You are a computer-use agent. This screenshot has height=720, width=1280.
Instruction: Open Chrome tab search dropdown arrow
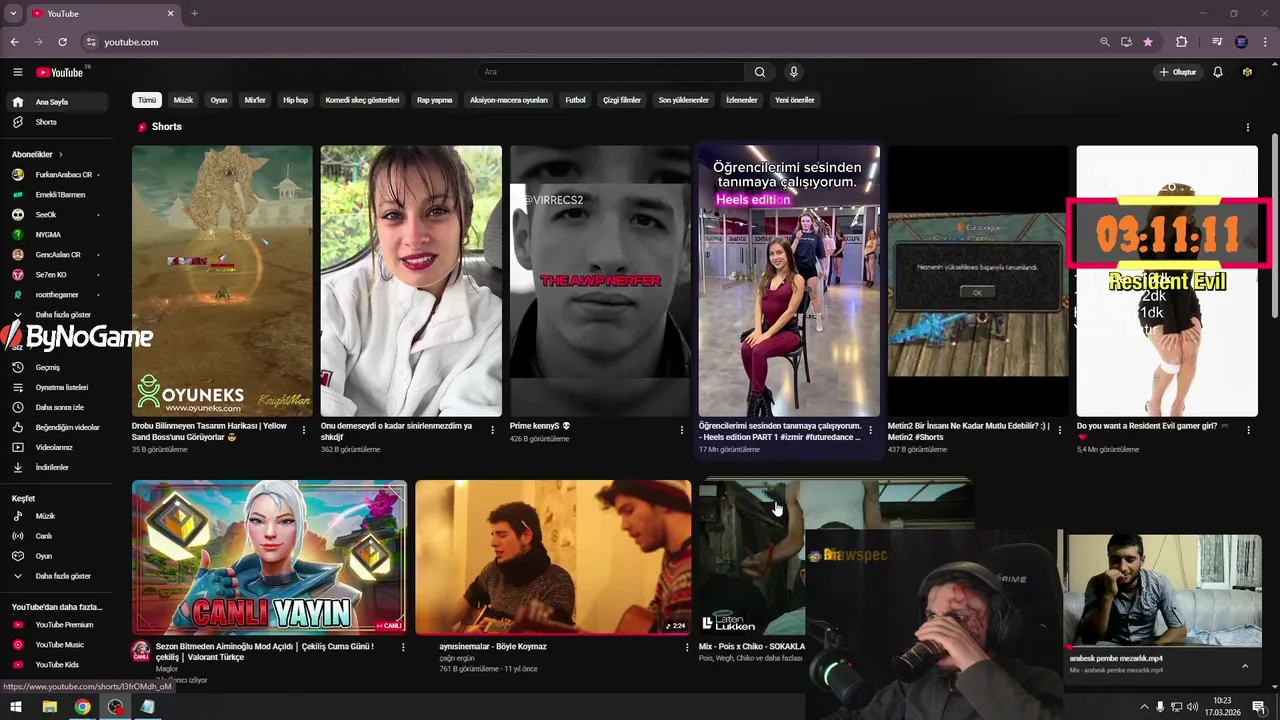tap(13, 13)
